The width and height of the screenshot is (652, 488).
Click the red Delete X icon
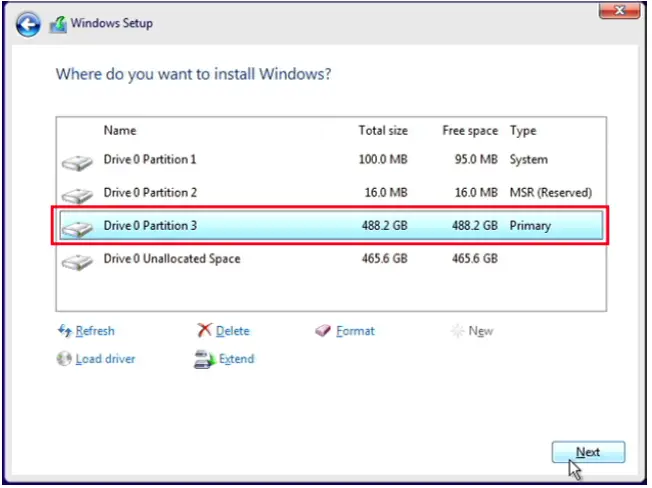pos(205,331)
